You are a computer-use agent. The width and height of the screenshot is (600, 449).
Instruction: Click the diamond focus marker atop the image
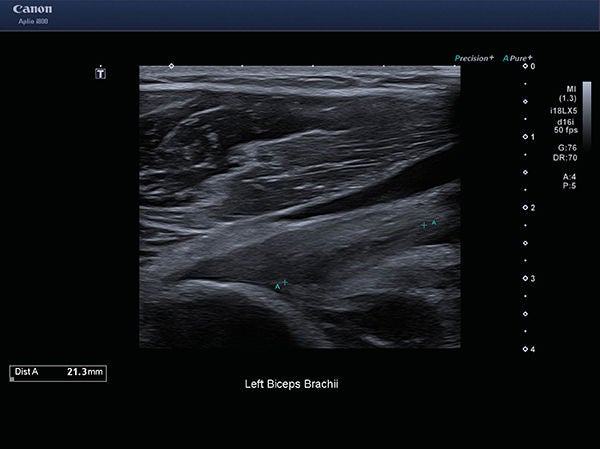[171, 66]
